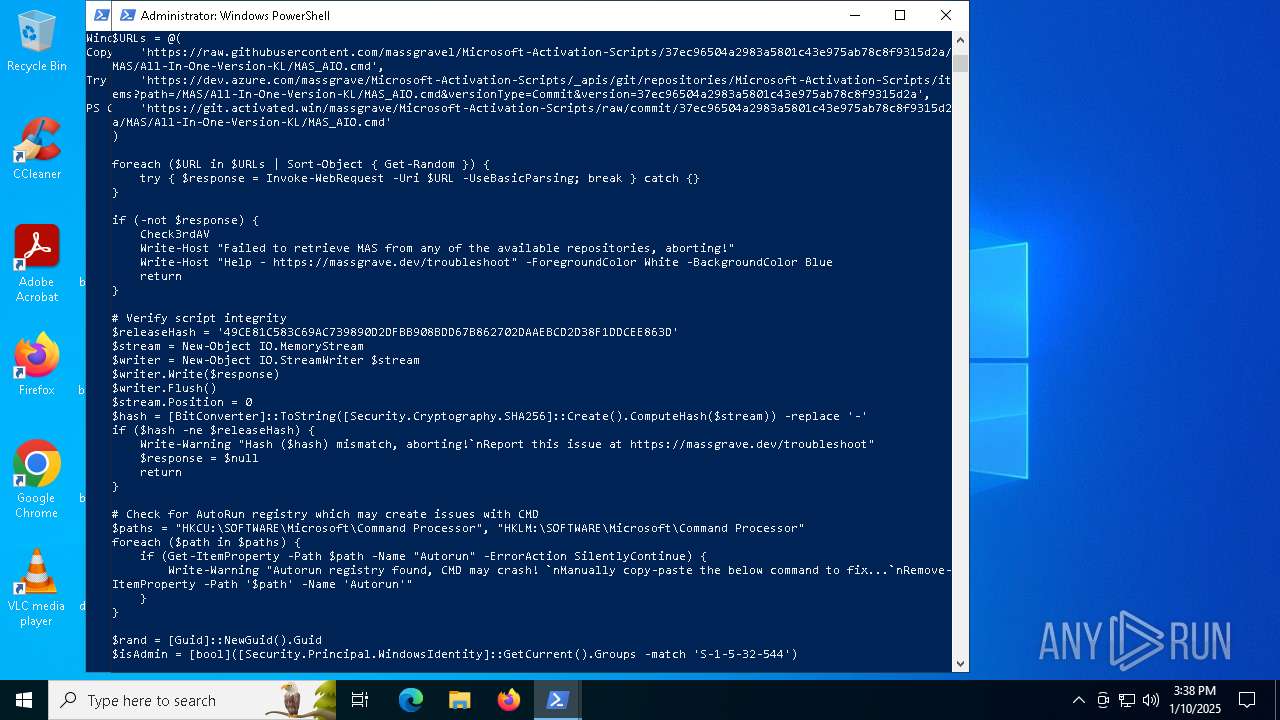Maximize the PowerShell window

point(900,15)
